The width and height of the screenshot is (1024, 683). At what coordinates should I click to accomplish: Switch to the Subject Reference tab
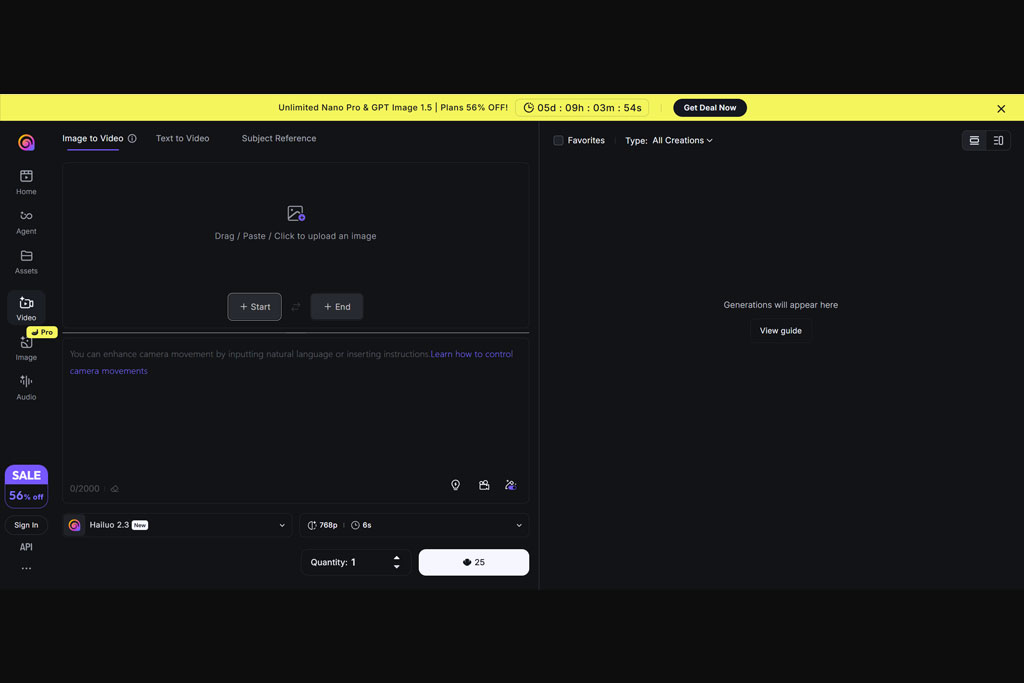[279, 138]
